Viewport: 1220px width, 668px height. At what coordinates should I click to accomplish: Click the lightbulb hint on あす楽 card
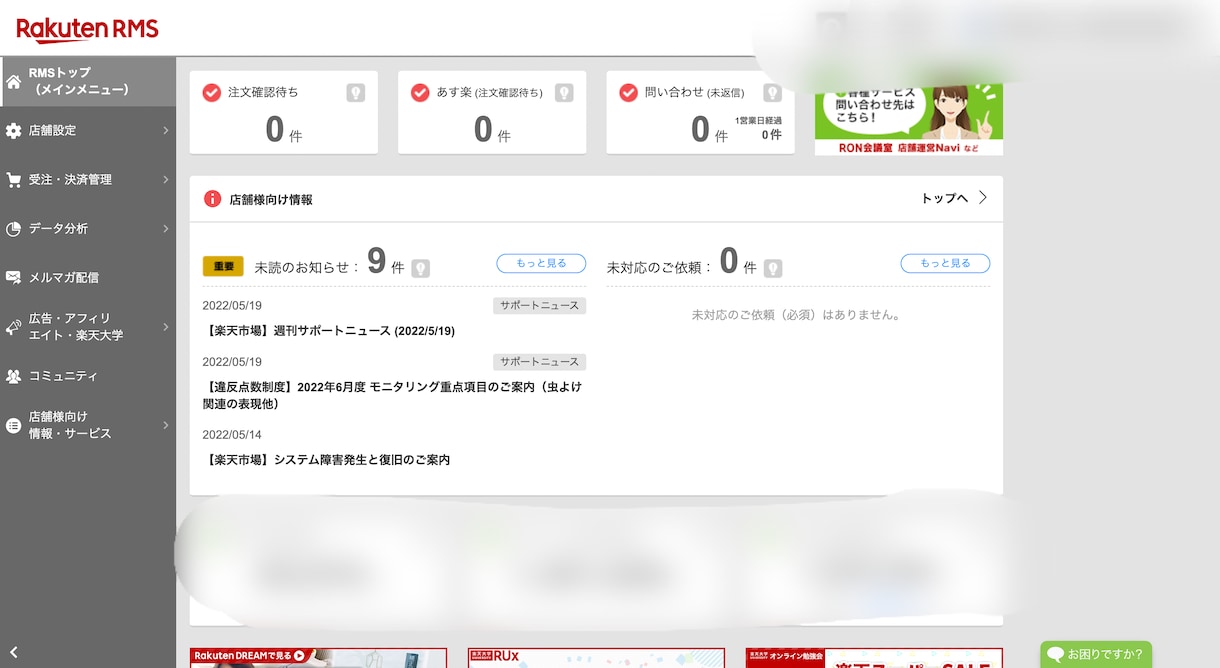pyautogui.click(x=564, y=92)
